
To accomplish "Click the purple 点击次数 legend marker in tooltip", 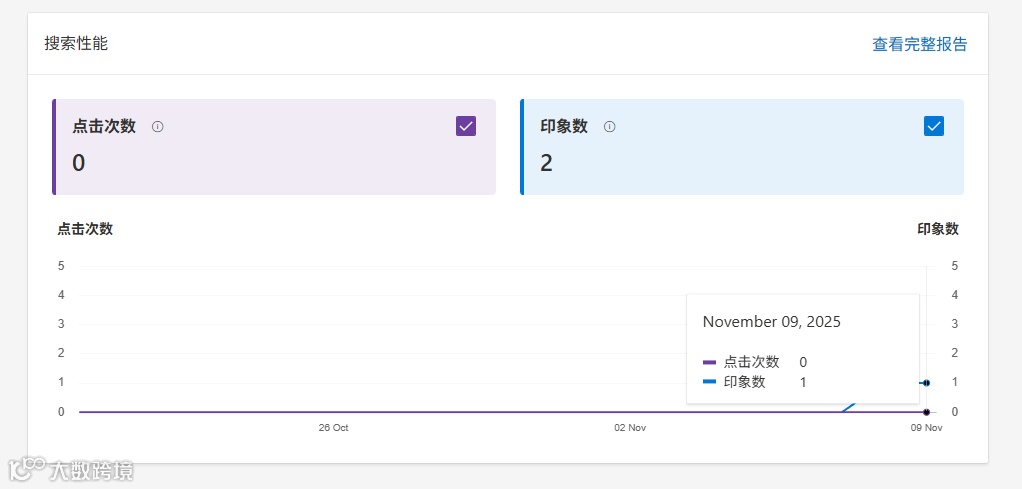I will (x=710, y=362).
